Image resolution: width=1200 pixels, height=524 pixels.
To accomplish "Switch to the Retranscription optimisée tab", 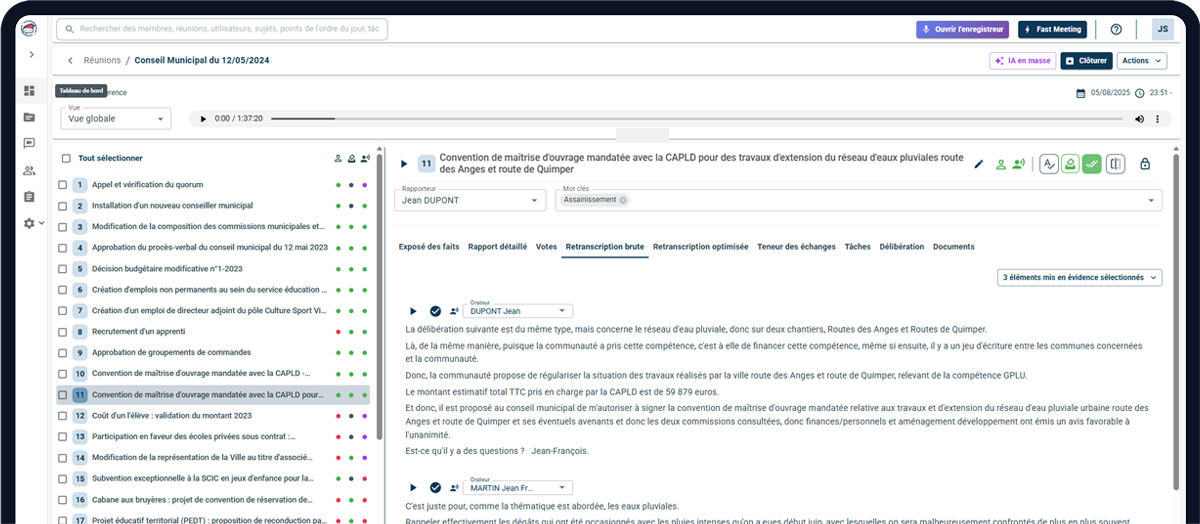I will (700, 246).
